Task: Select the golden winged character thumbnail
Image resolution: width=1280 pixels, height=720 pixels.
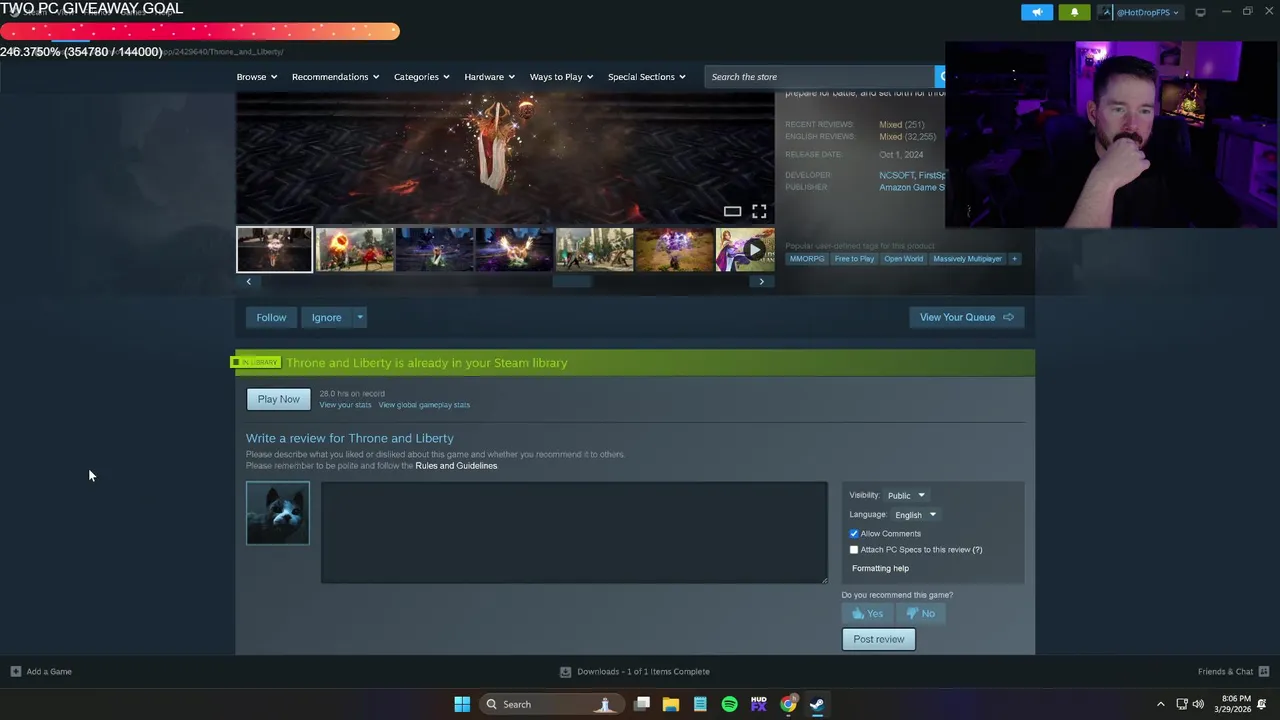Action: pos(514,249)
